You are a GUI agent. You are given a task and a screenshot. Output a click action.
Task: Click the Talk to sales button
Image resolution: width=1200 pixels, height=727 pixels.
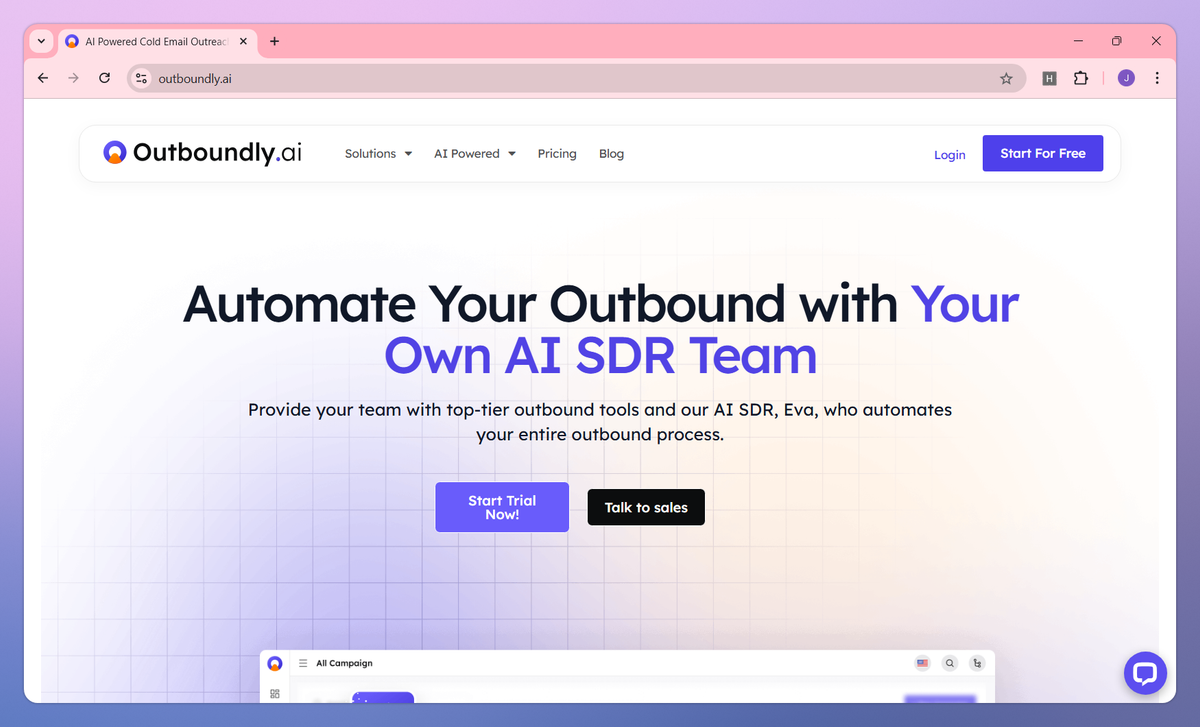[646, 507]
